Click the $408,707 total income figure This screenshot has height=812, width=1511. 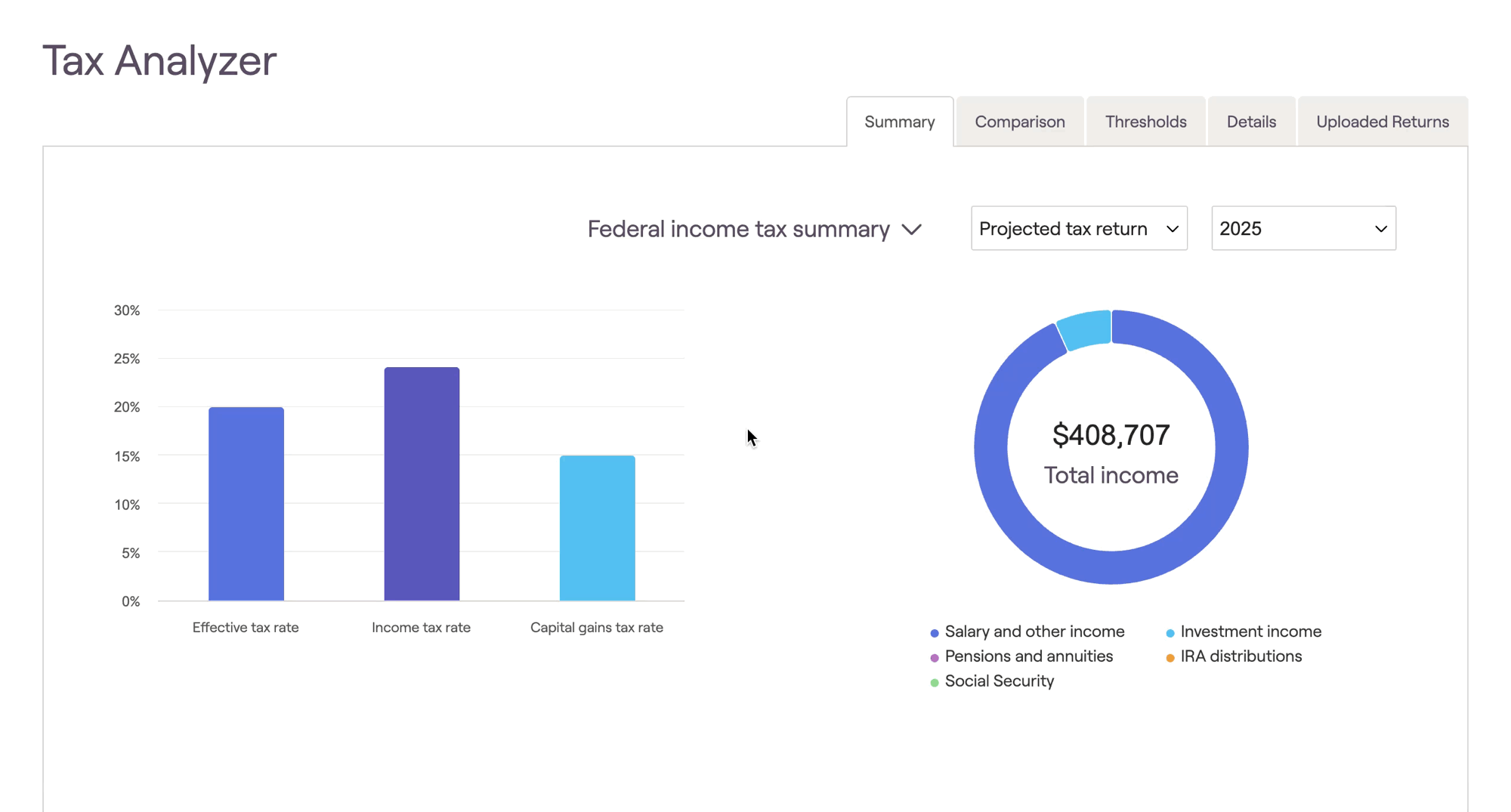coord(1111,435)
